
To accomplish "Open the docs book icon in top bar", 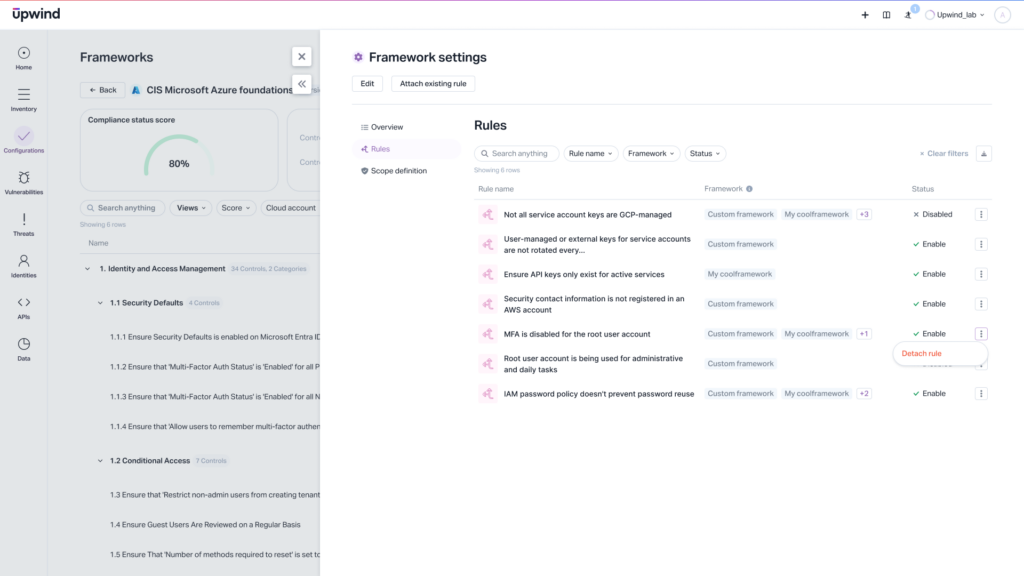I will [886, 14].
